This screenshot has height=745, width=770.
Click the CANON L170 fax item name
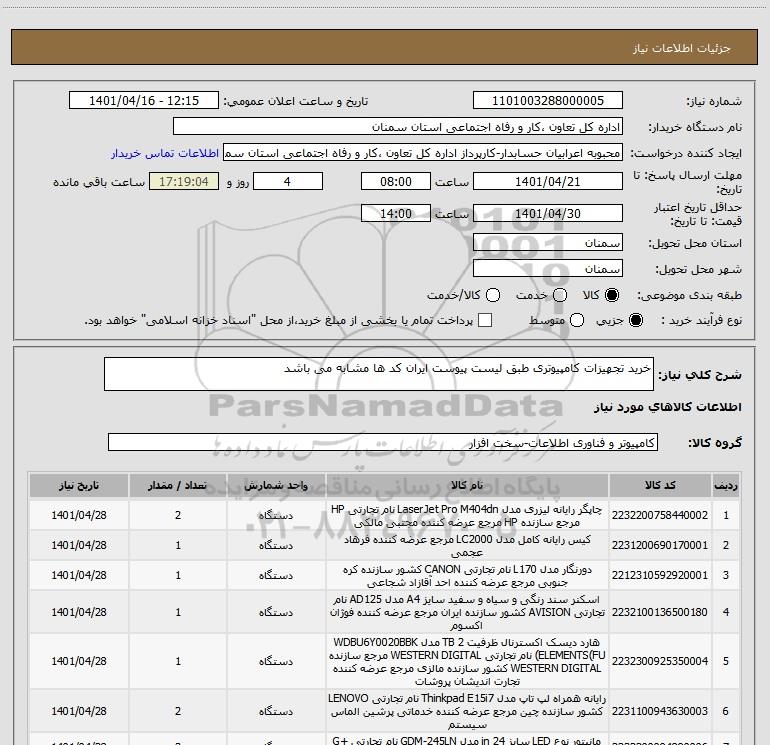467,575
